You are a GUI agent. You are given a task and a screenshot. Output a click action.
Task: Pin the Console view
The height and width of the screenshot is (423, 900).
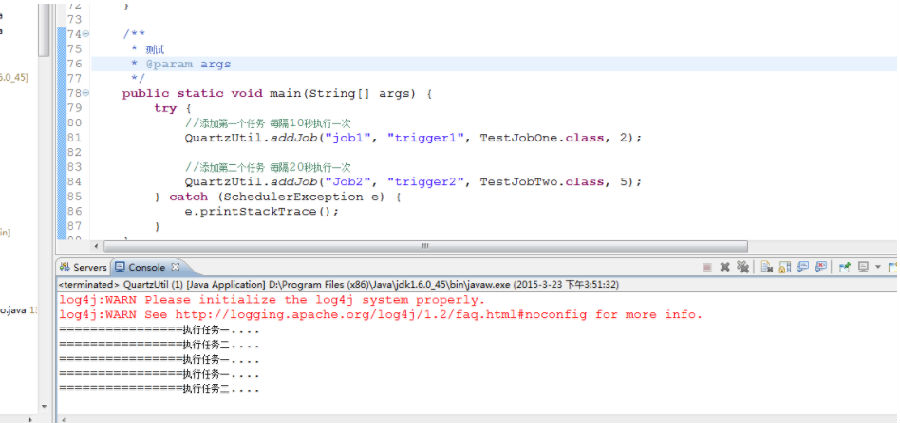tap(844, 267)
